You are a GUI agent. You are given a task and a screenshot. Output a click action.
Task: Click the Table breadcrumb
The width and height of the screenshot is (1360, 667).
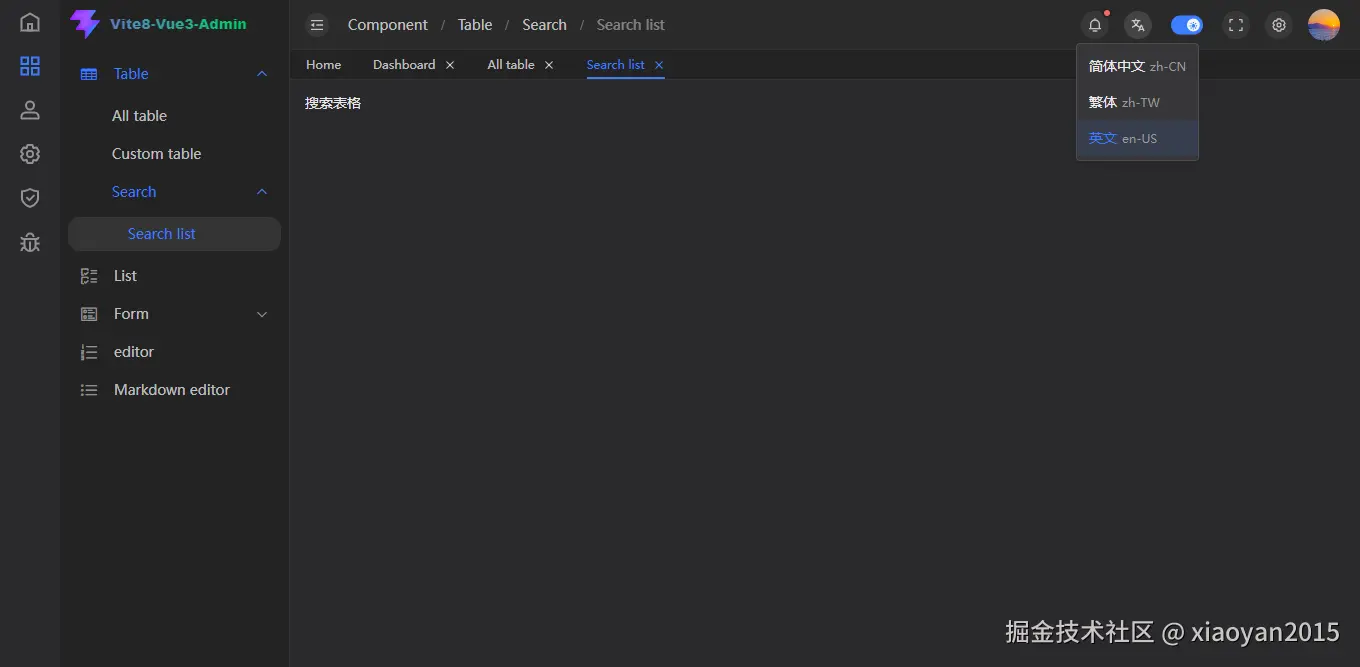pyautogui.click(x=475, y=25)
